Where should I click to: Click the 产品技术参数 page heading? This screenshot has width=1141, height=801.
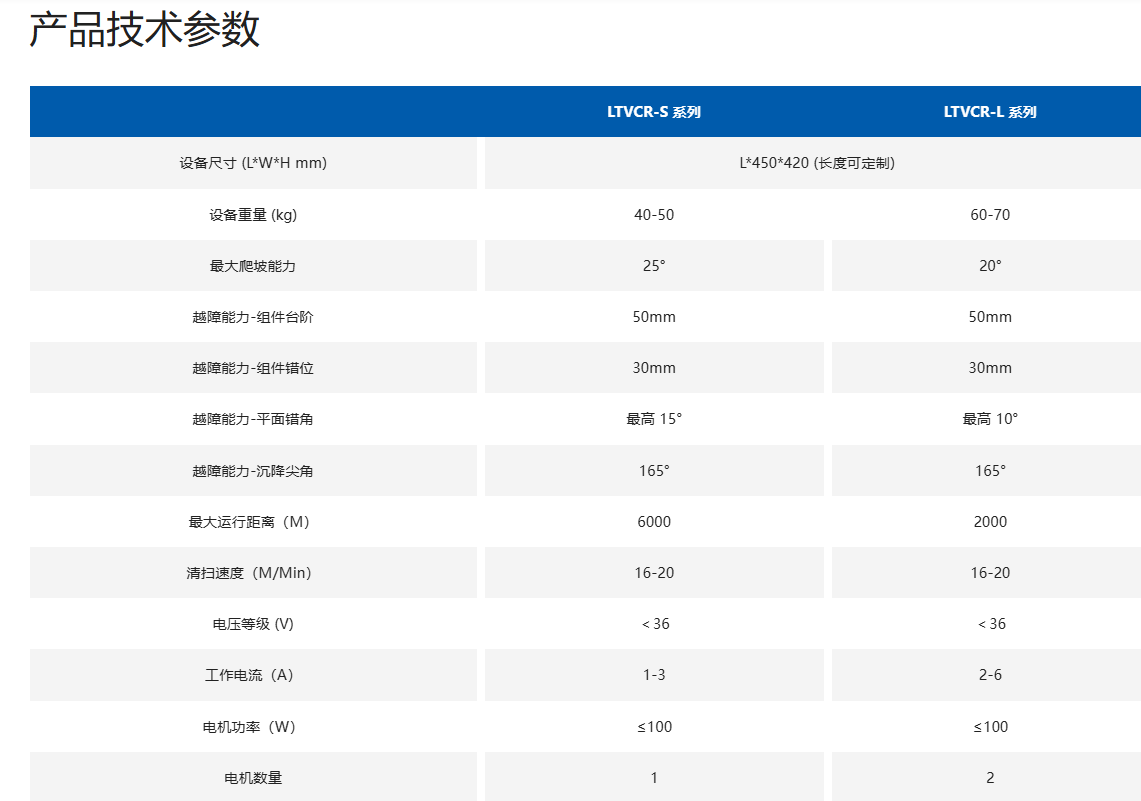tap(144, 31)
